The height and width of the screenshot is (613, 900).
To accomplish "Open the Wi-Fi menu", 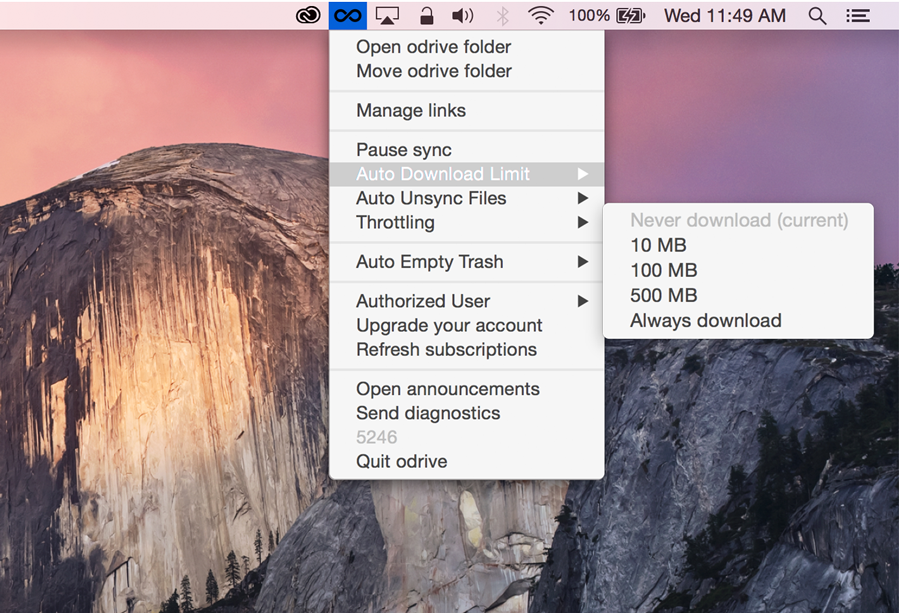I will tap(541, 15).
